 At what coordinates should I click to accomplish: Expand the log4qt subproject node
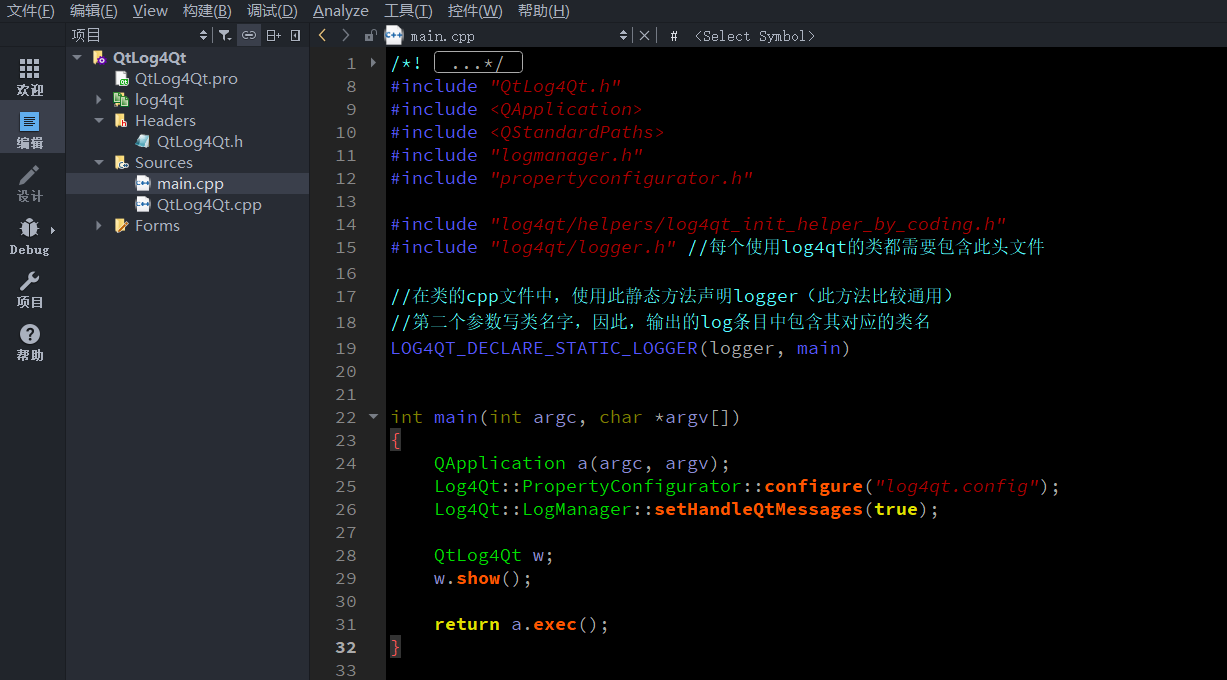pos(98,99)
